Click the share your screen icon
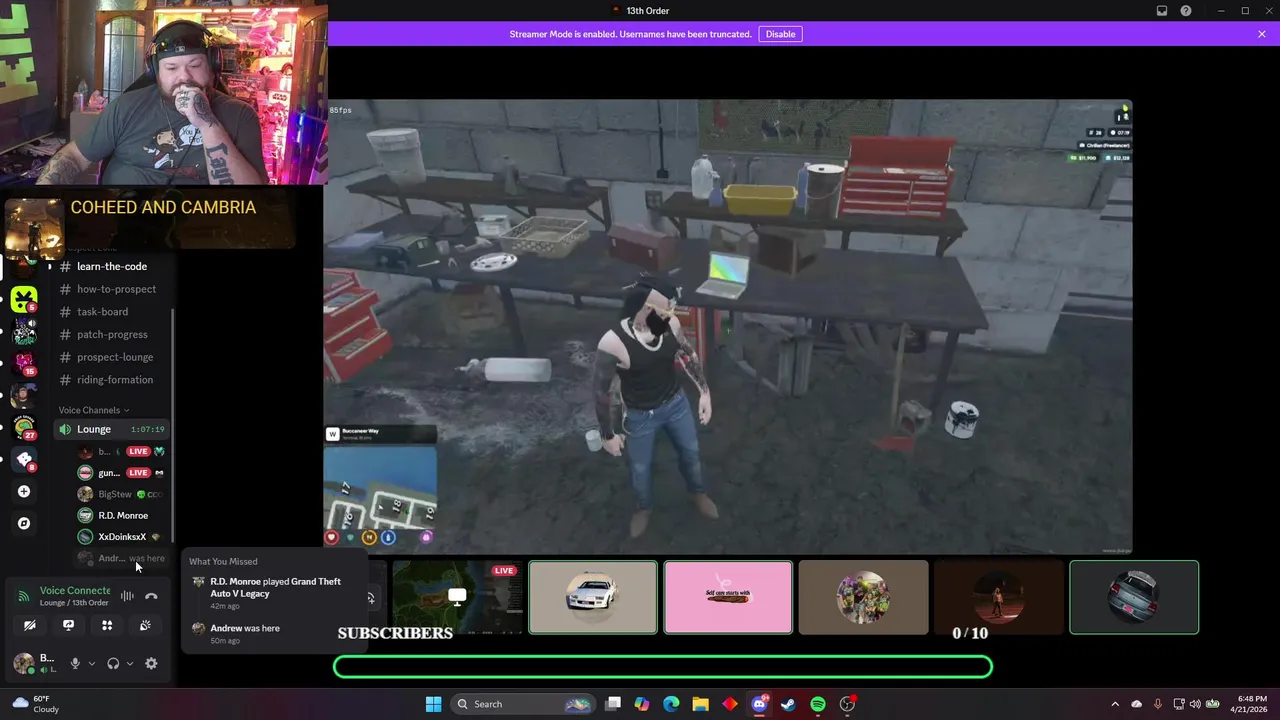Viewport: 1280px width, 720px height. [x=68, y=625]
